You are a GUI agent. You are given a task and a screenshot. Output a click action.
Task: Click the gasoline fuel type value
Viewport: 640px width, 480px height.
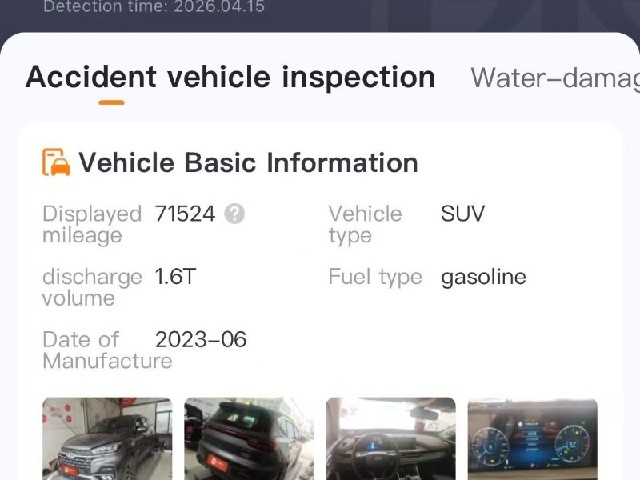coord(484,278)
